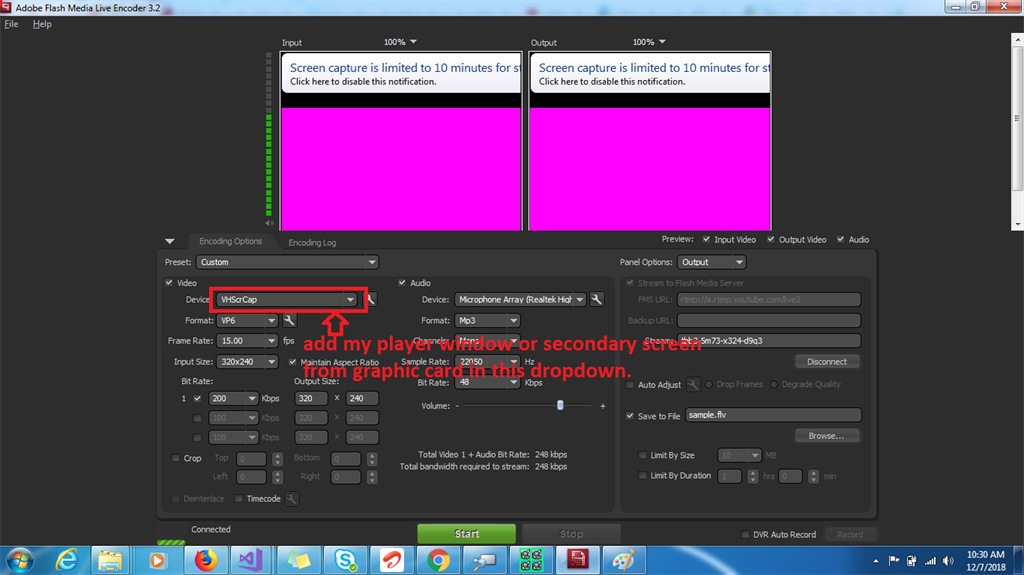Switch to Encoding Log tab
The image size is (1024, 575).
[312, 242]
